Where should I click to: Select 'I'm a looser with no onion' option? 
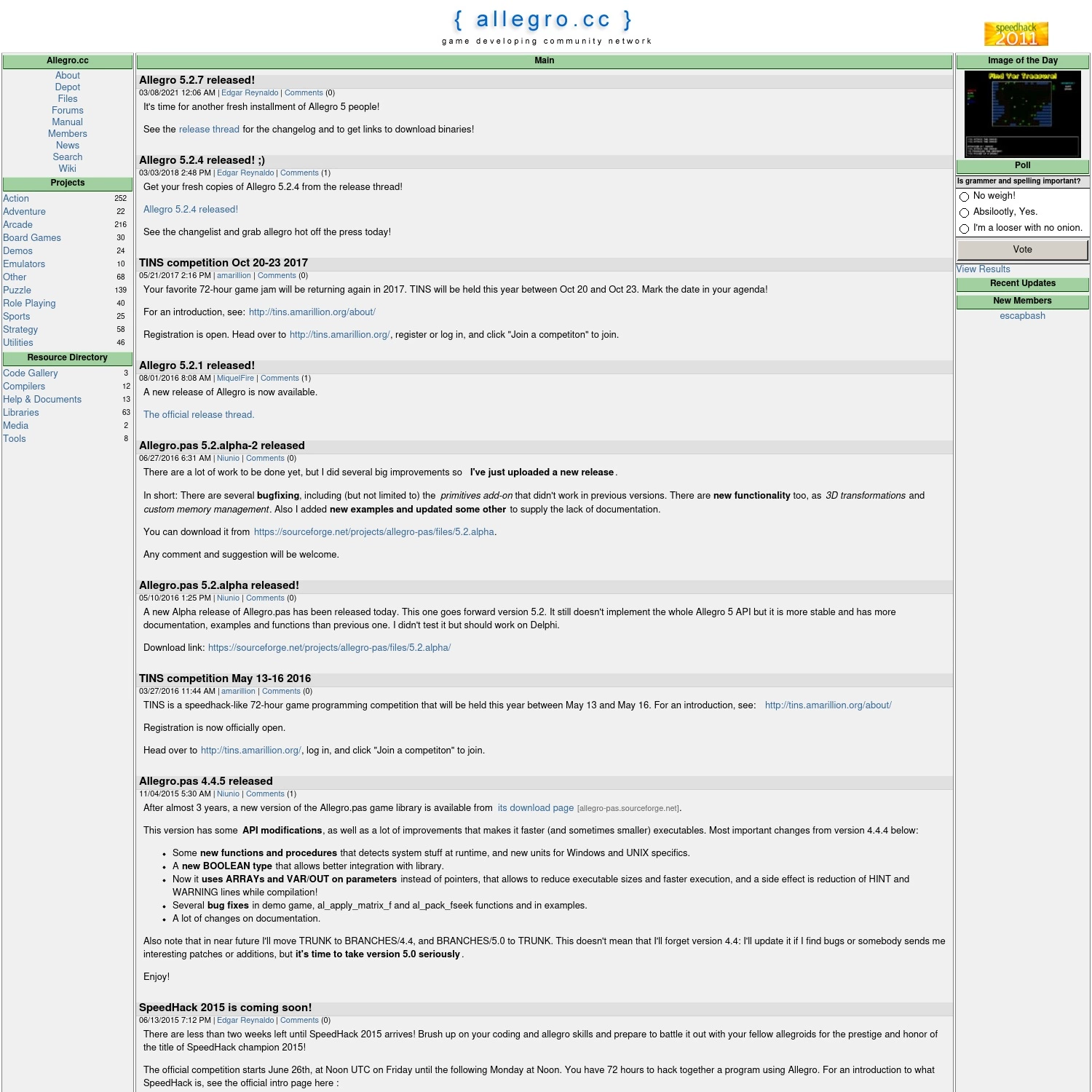point(964,229)
